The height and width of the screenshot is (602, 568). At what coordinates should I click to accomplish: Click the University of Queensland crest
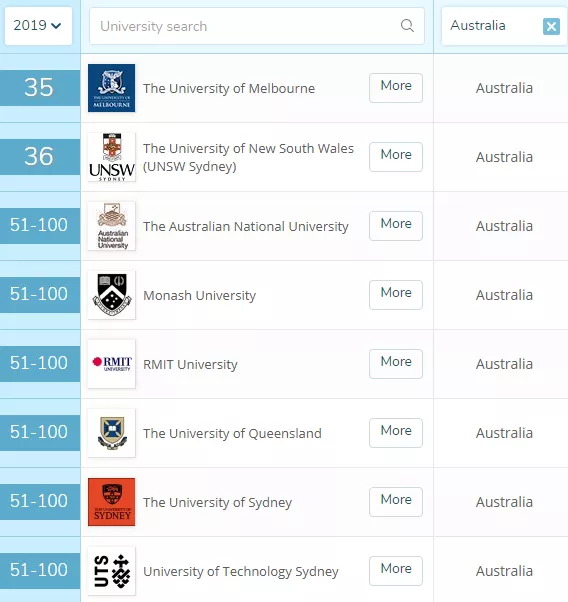tap(111, 433)
